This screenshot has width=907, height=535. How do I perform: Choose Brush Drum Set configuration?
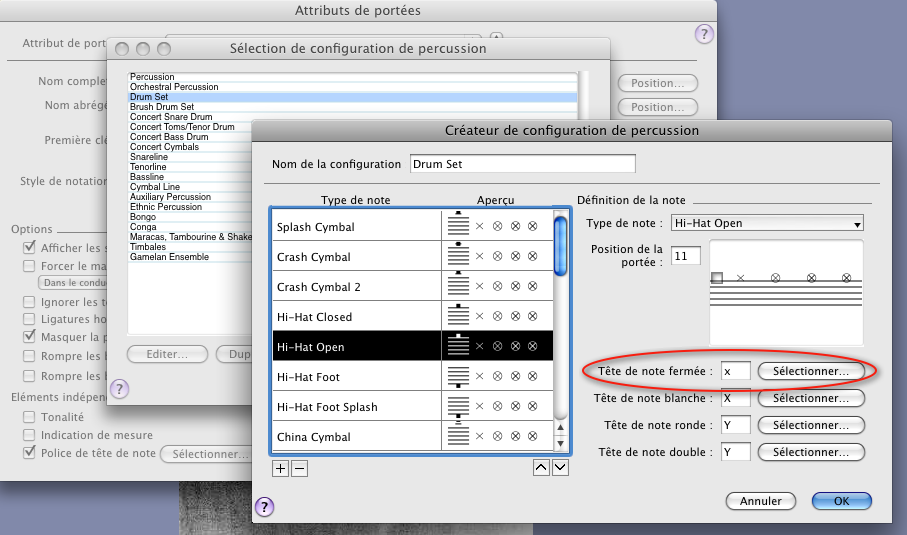pyautogui.click(x=162, y=107)
